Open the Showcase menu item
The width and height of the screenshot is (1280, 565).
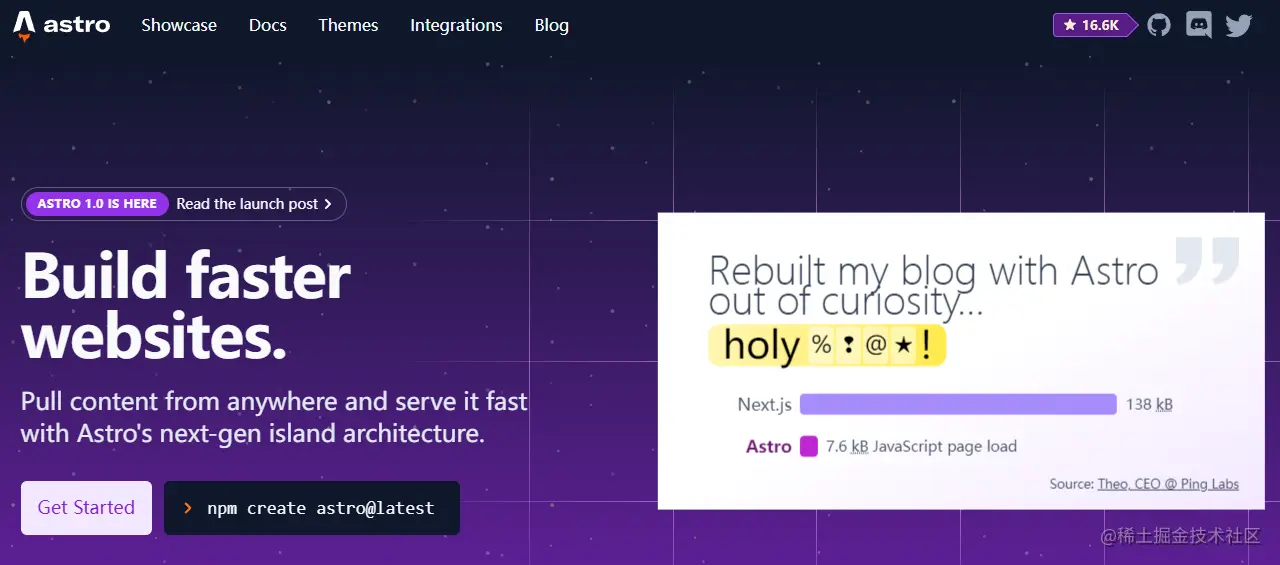179,25
